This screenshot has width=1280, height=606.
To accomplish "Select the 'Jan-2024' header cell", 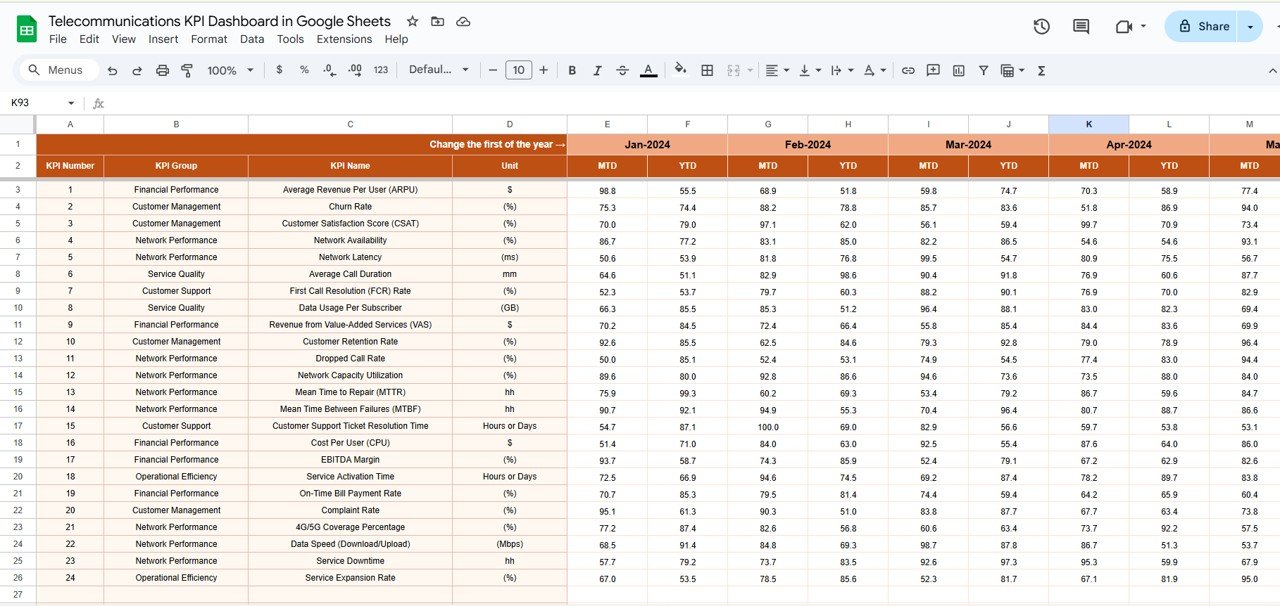I will click(x=647, y=144).
